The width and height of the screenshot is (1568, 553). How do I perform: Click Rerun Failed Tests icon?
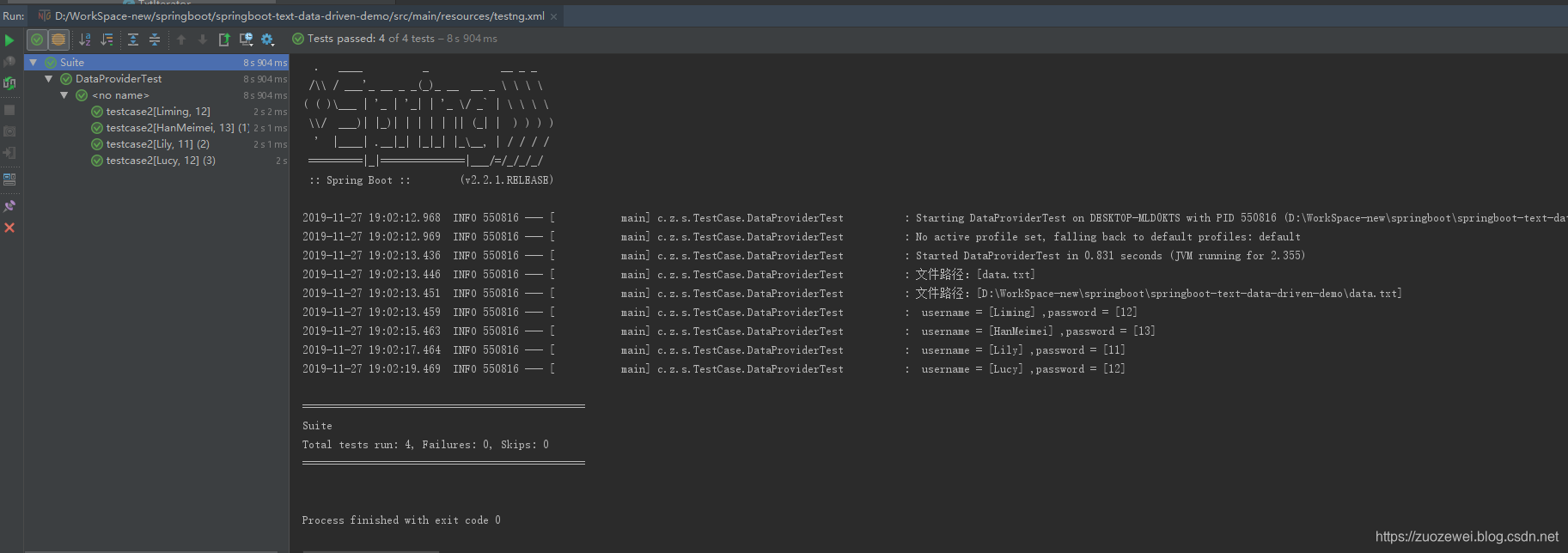pos(9,62)
